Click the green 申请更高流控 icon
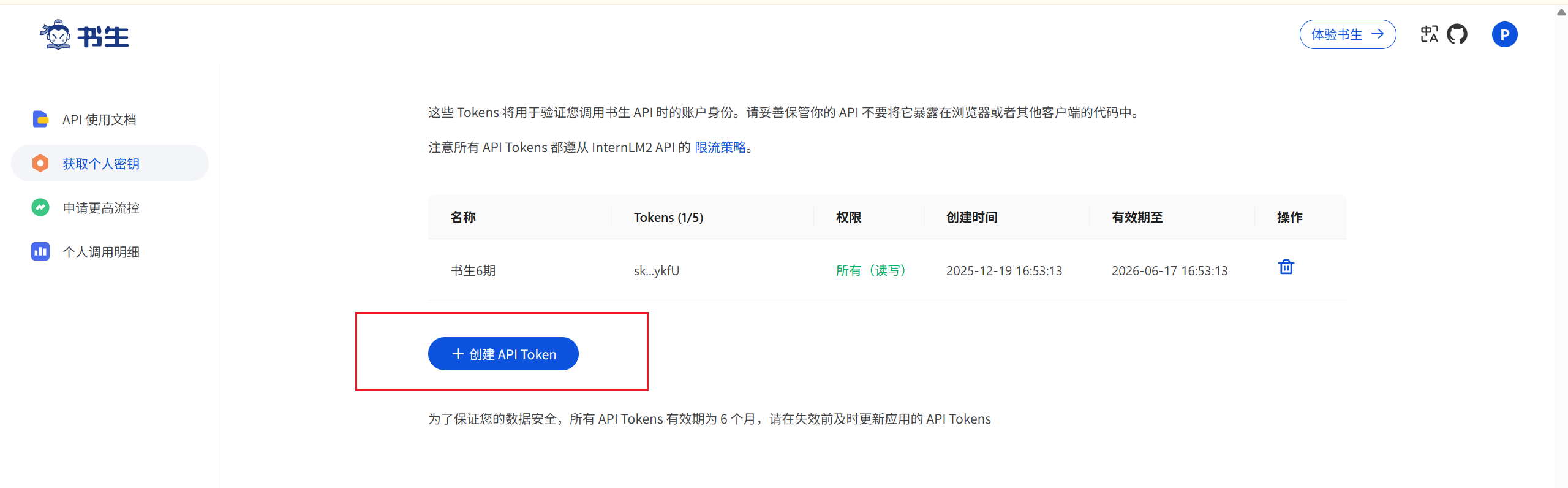 [x=40, y=207]
